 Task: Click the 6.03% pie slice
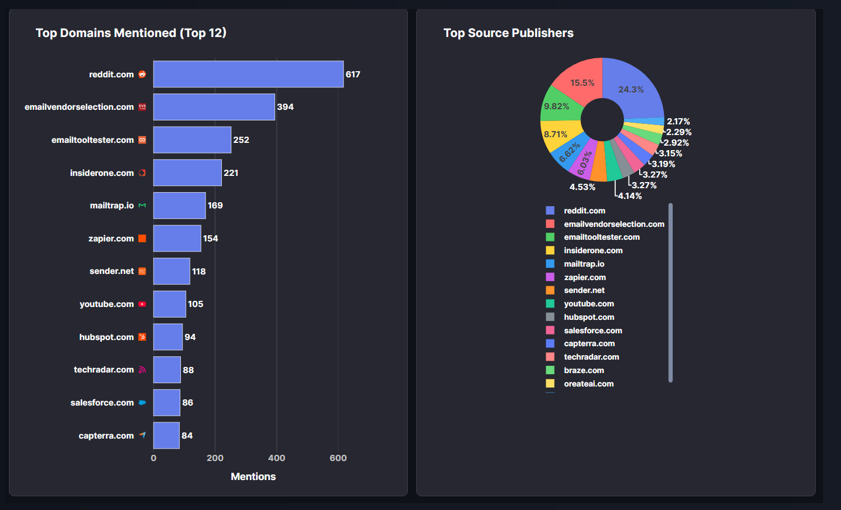click(x=586, y=160)
